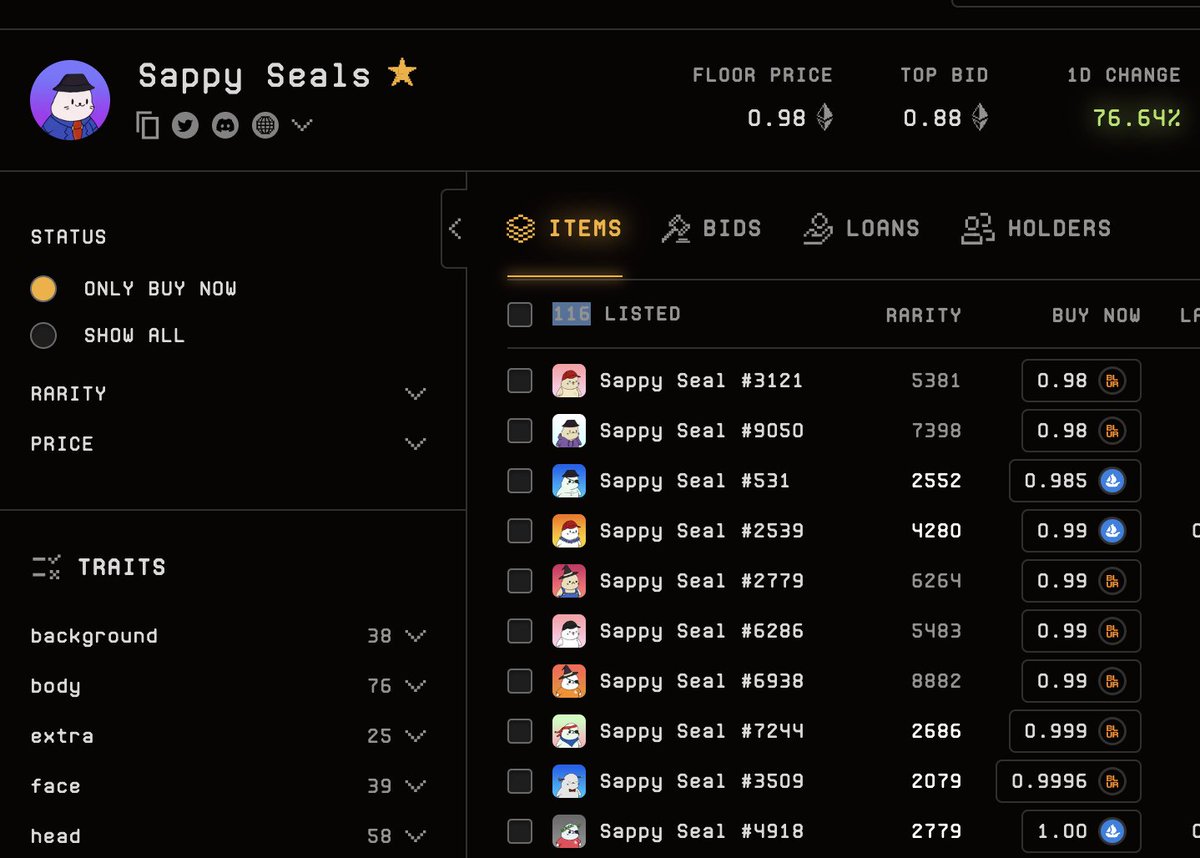Click the highlighted 116 listed count
The height and width of the screenshot is (858, 1200).
(x=571, y=314)
